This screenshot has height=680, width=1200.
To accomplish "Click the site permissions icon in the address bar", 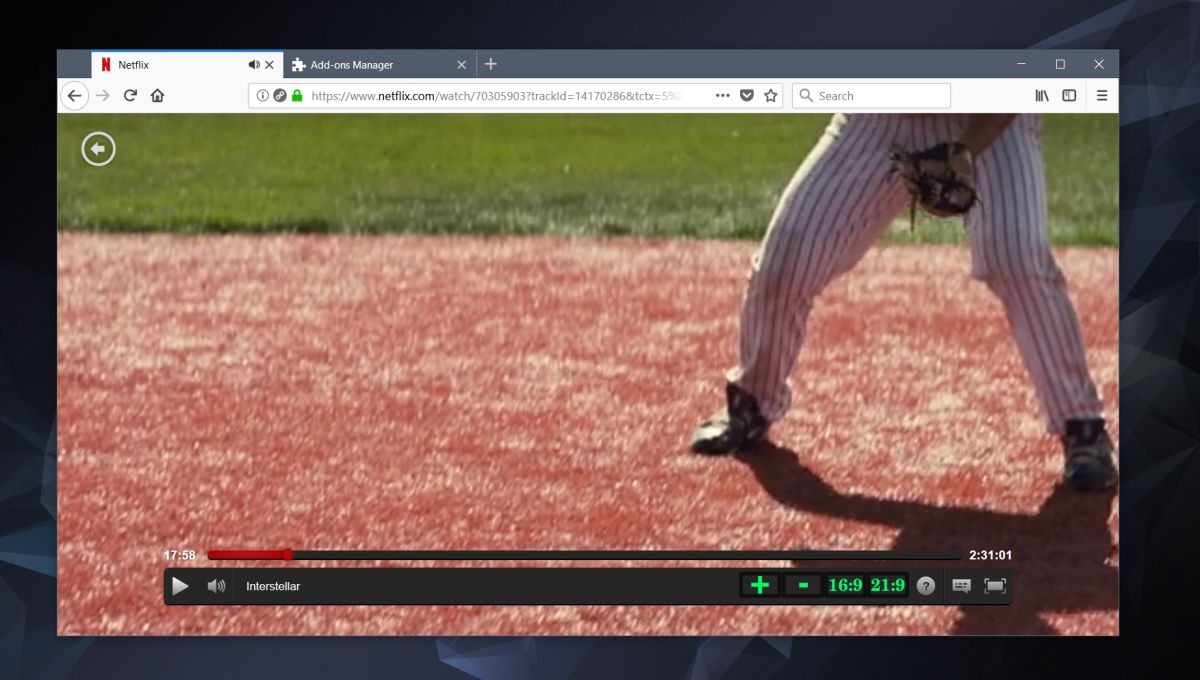I will (280, 96).
